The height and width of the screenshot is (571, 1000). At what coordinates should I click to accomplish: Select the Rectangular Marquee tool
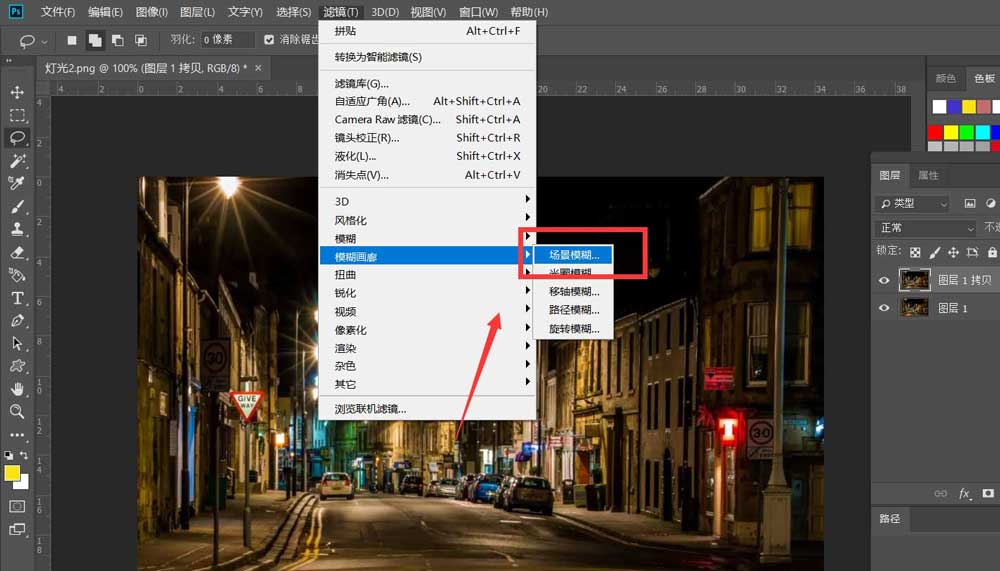click(x=17, y=115)
